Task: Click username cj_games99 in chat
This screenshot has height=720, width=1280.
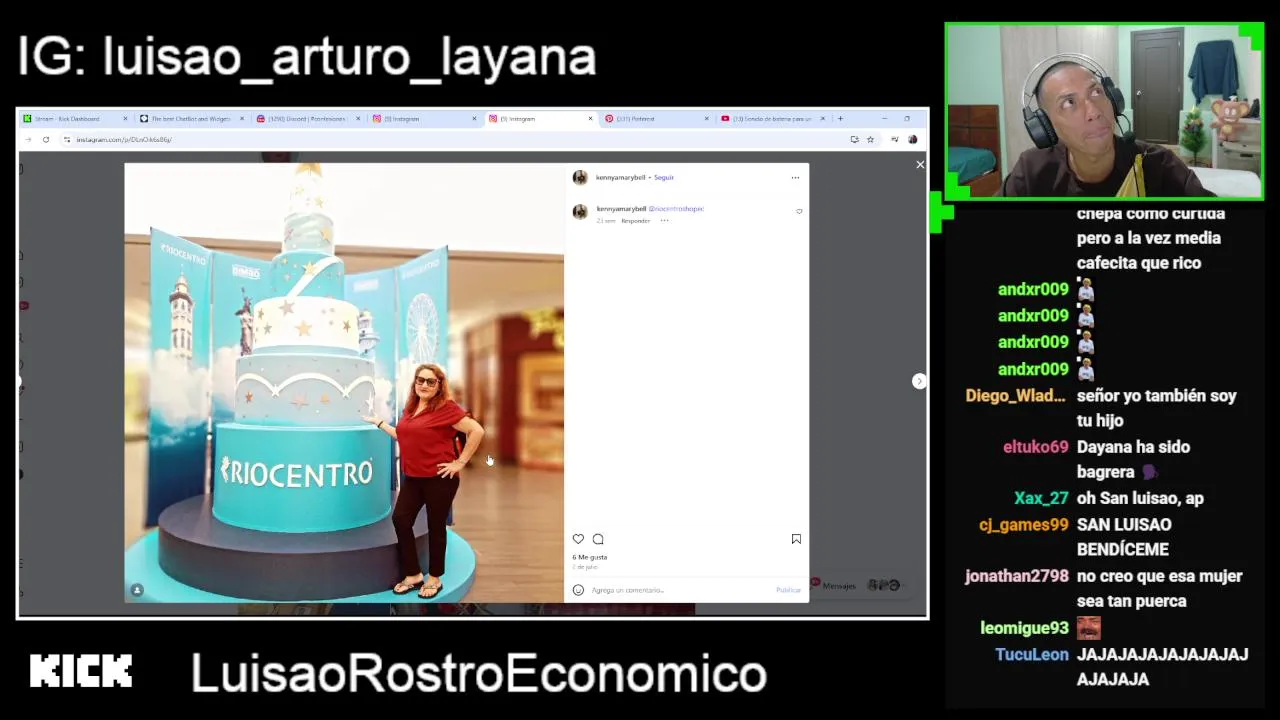Action: (1024, 524)
